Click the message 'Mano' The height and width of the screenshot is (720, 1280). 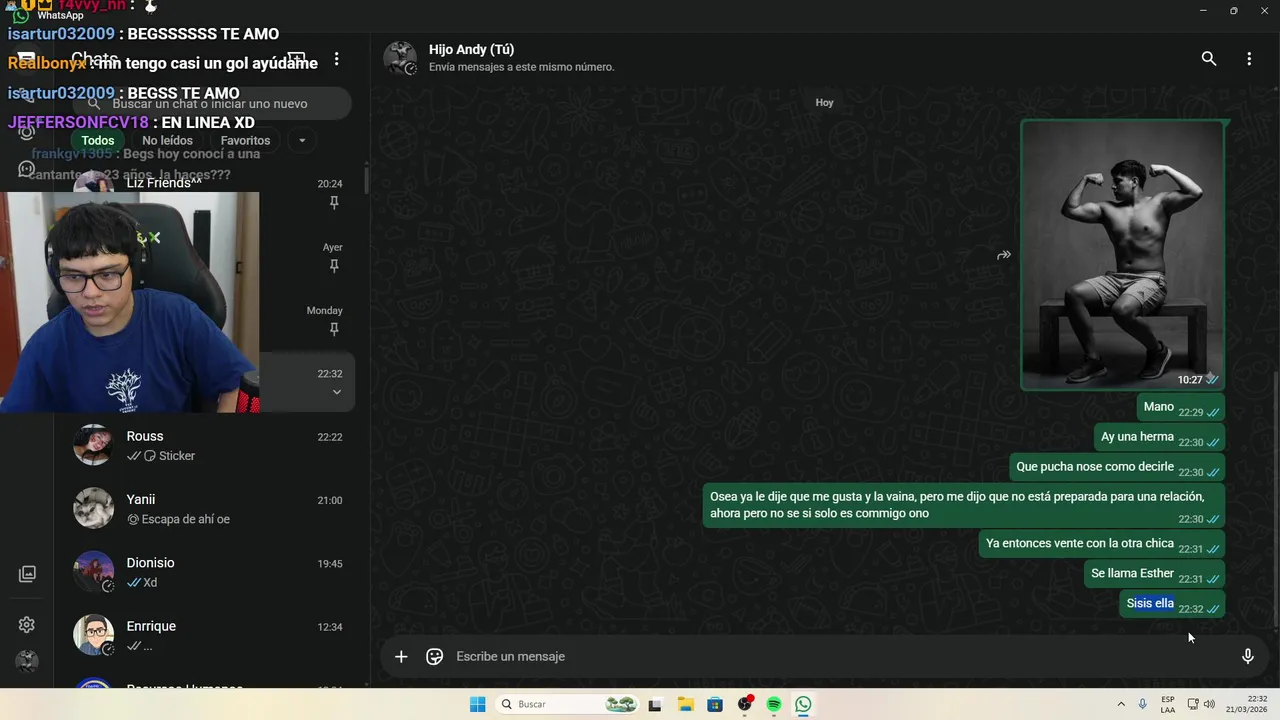pos(1181,408)
